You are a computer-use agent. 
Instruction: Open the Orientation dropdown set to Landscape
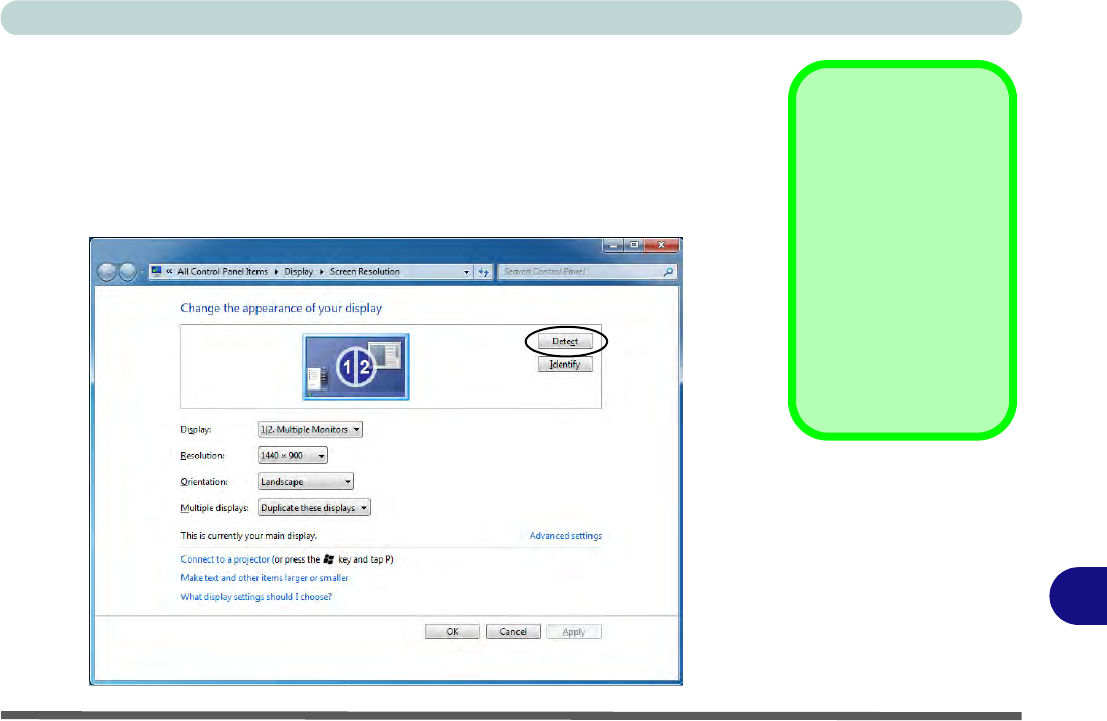(306, 482)
